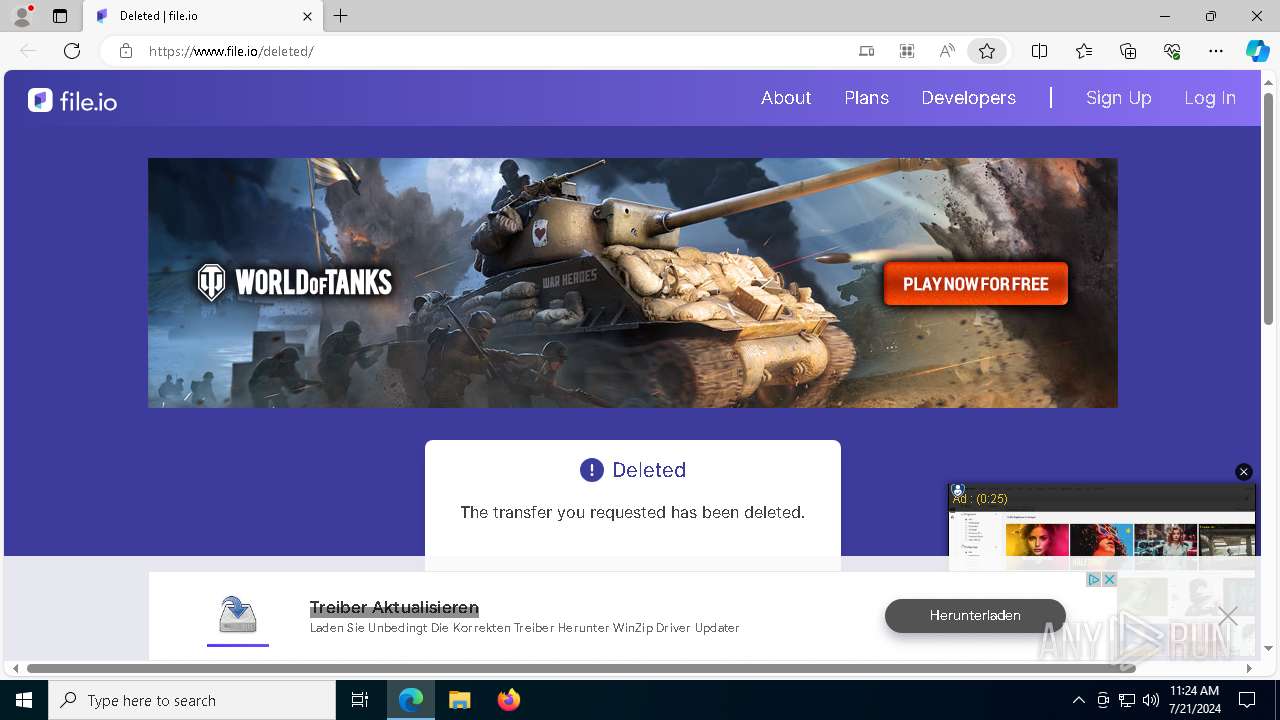The height and width of the screenshot is (720, 1280).
Task: Open the Windows Start menu
Action: pos(24,700)
